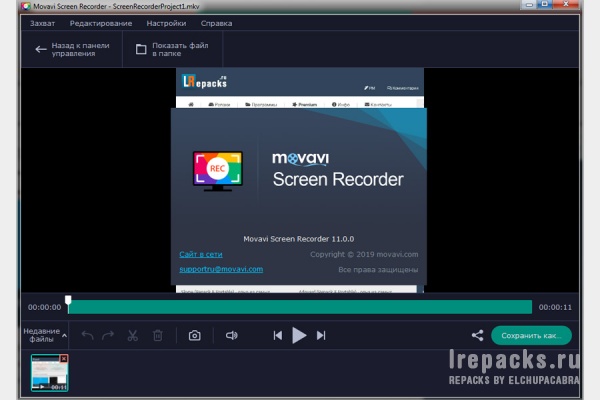Open the Редактирование menu
The width and height of the screenshot is (600, 400).
pos(101,23)
